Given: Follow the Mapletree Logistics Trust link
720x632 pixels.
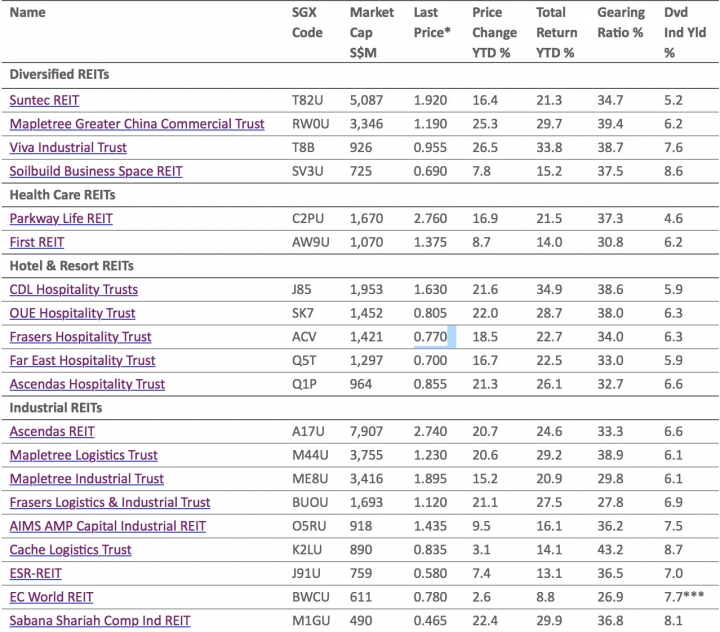Looking at the screenshot, I should tap(84, 455).
